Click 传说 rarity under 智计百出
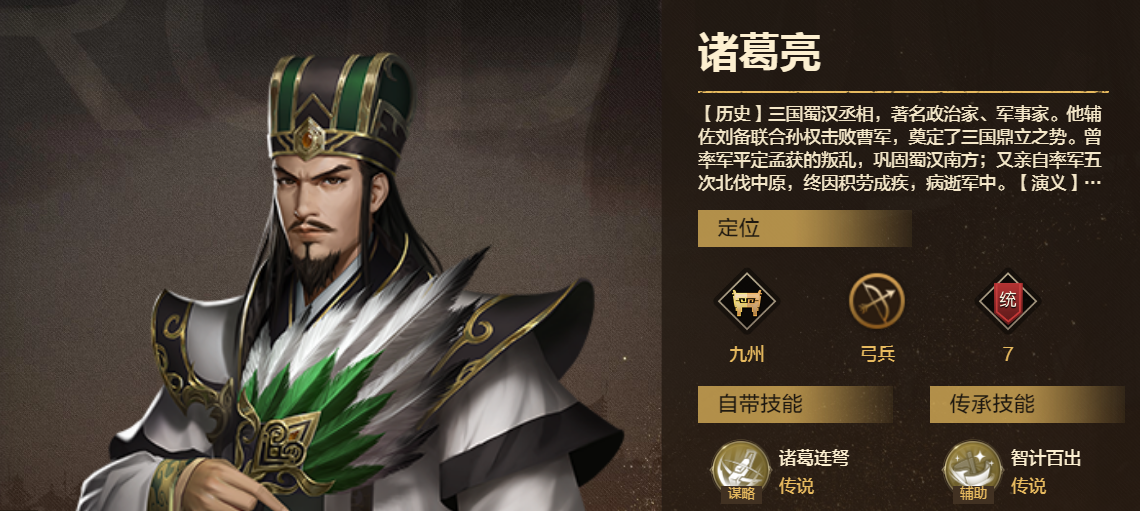The width and height of the screenshot is (1140, 511). tap(1028, 486)
